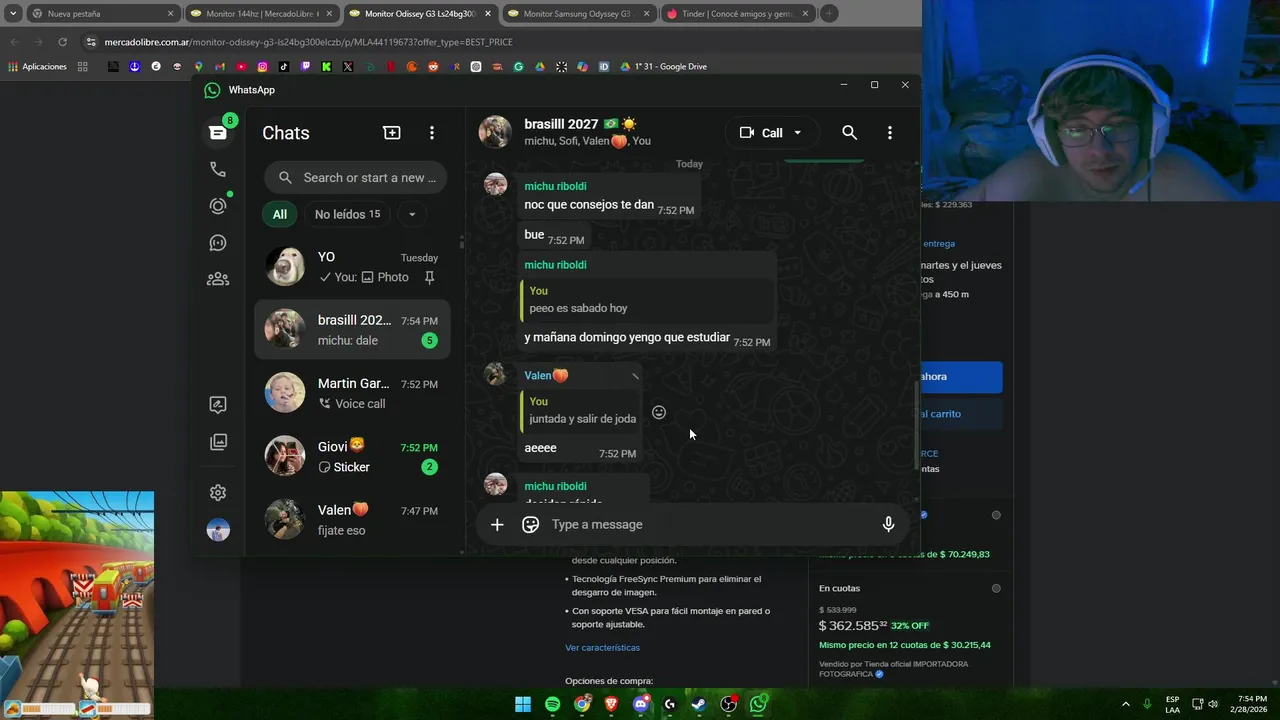Open Chrome tab search dropdown

13,14
